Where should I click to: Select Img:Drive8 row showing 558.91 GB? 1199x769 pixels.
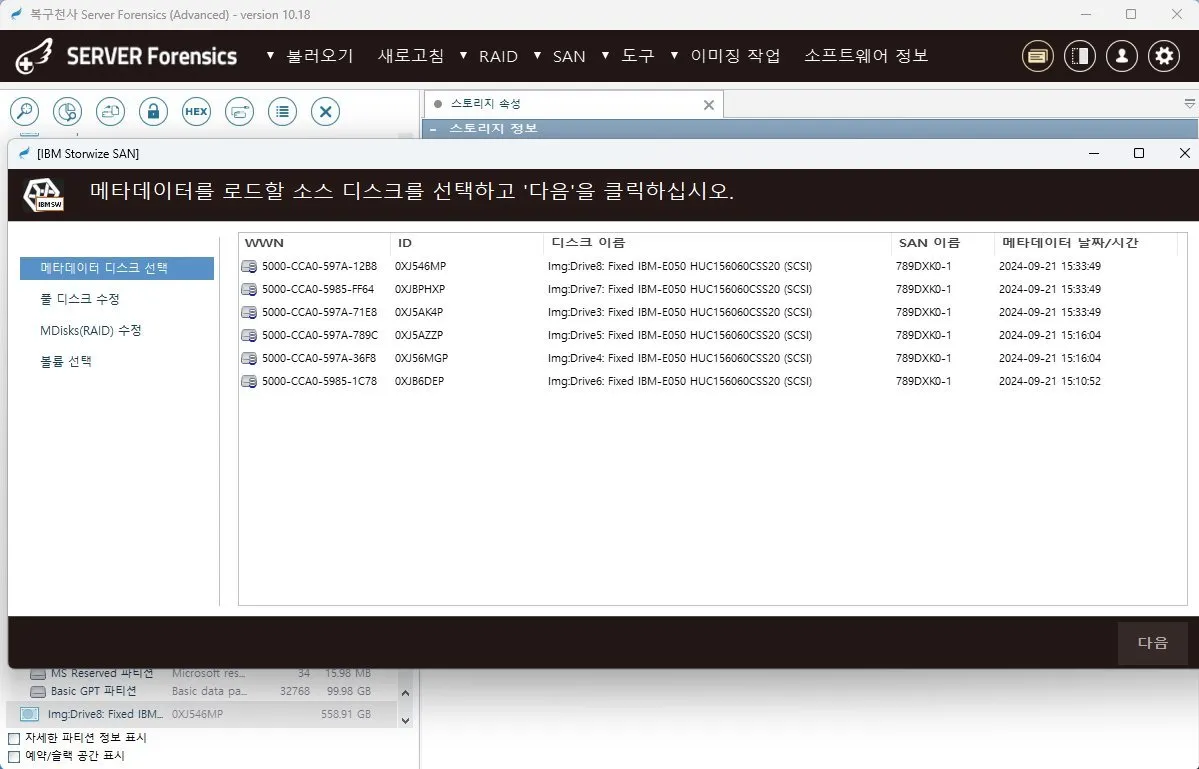tap(201, 714)
